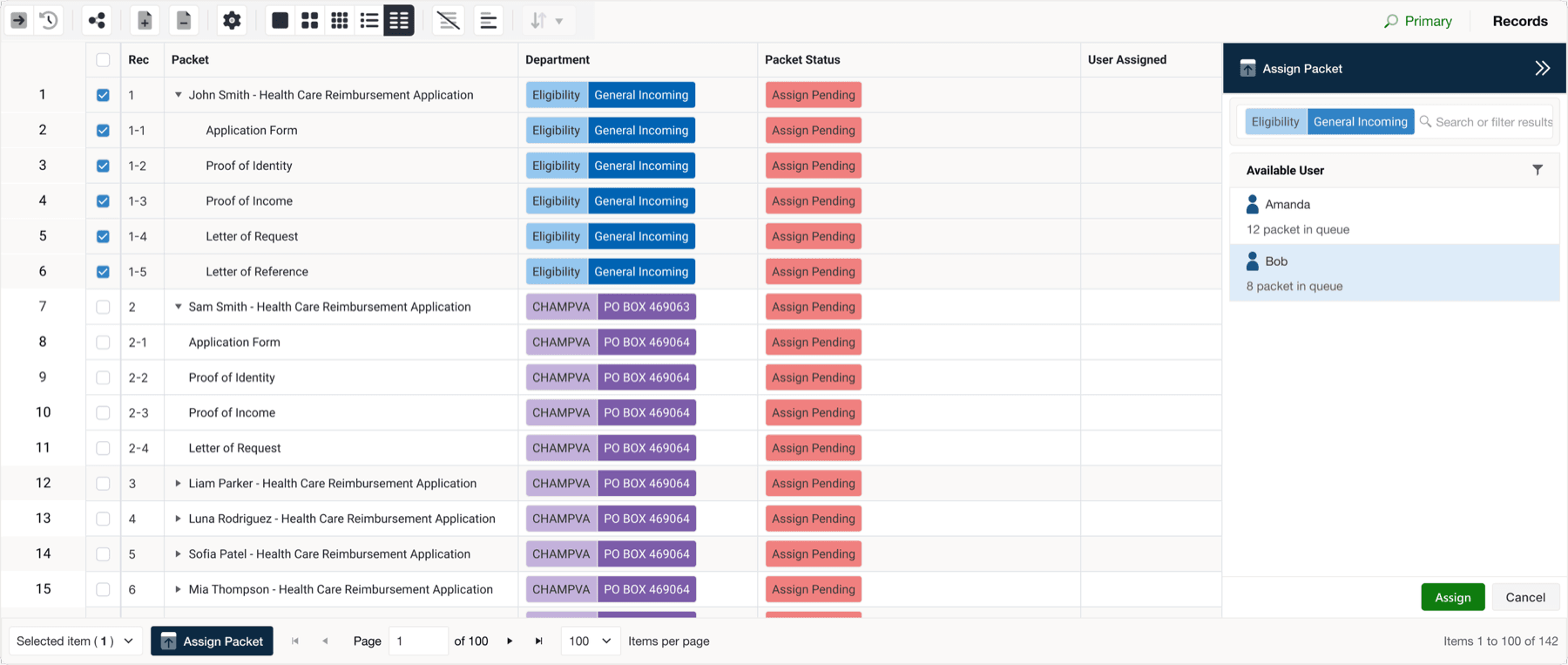The image size is (1568, 665).
Task: Collapse the John Smith packet tree
Action: [x=178, y=95]
